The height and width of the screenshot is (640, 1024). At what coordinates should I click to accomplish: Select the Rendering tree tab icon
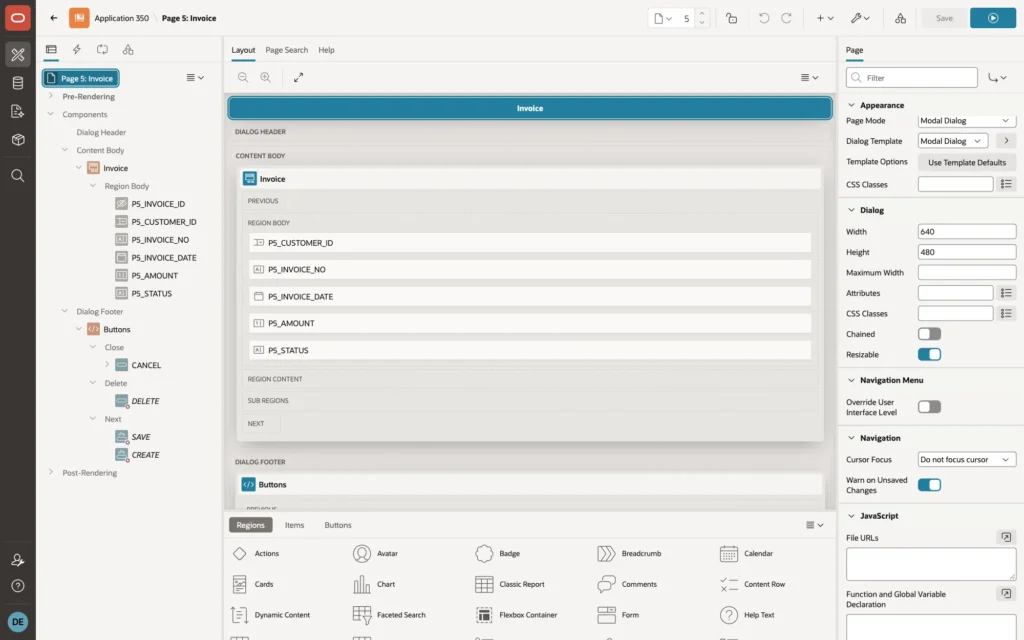tap(51, 50)
